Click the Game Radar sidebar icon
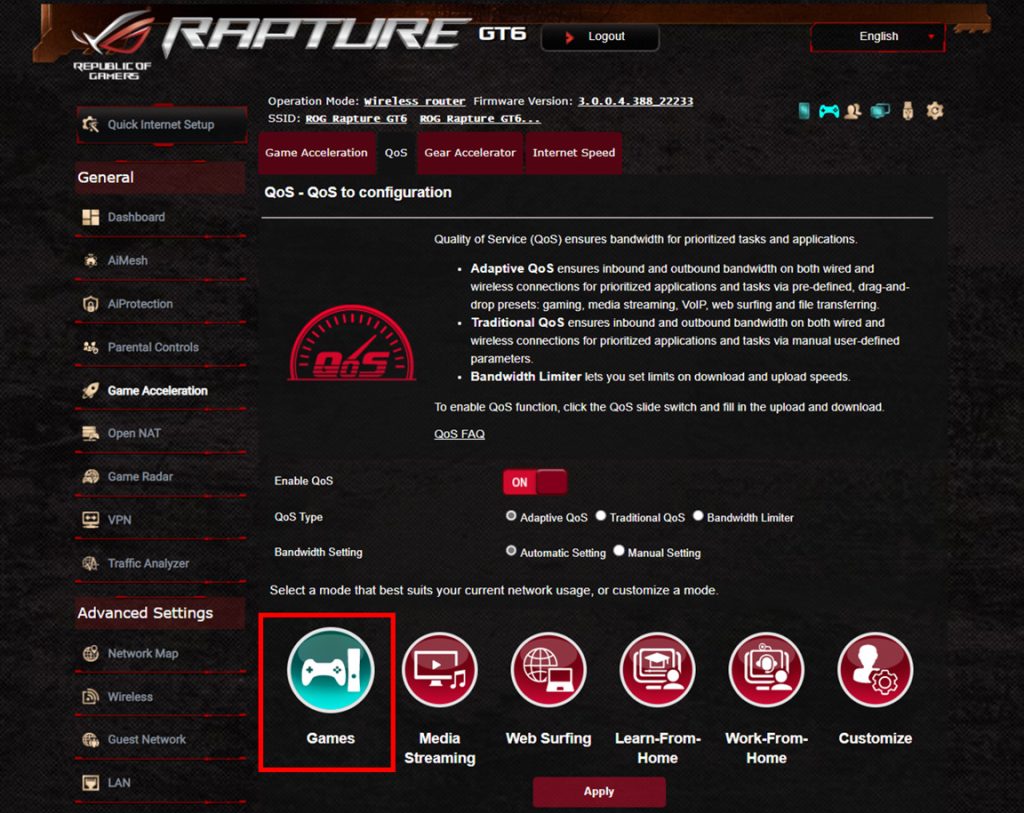This screenshot has width=1024, height=813. [91, 477]
